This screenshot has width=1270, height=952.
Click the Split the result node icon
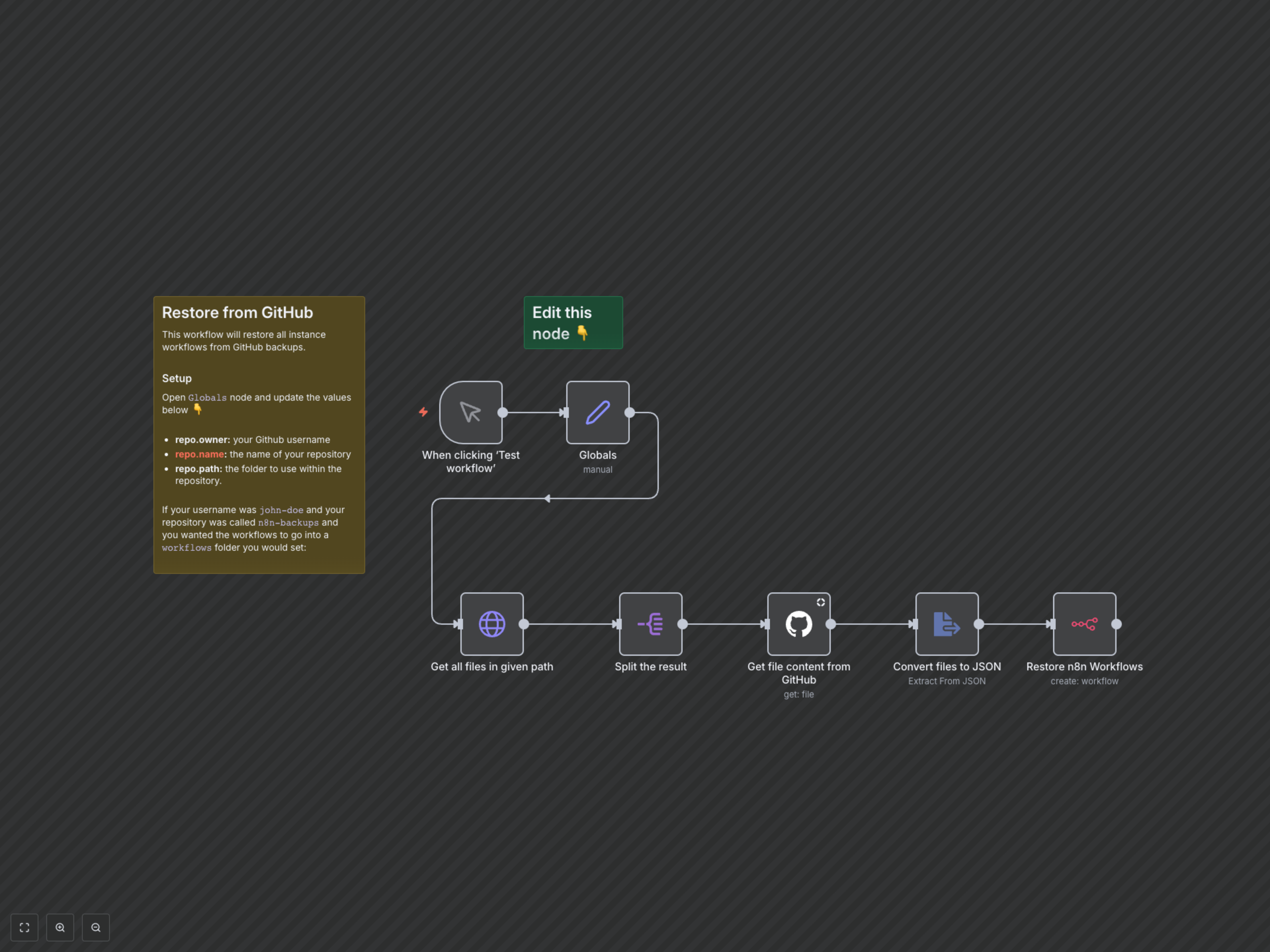point(651,624)
